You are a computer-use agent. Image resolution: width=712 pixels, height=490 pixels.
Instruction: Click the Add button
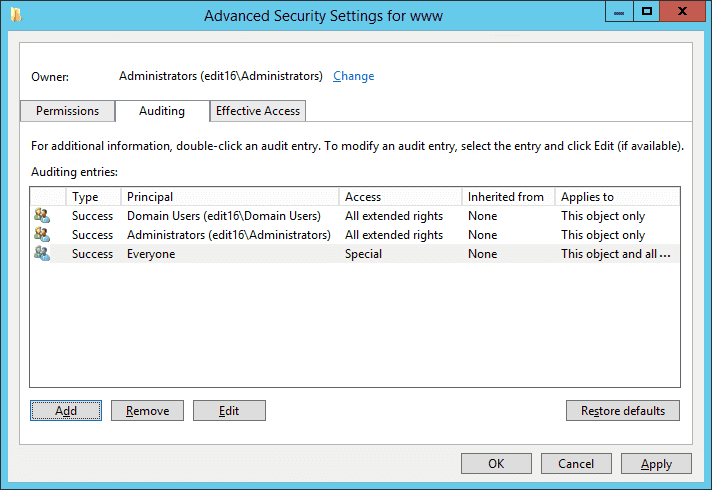(x=66, y=411)
